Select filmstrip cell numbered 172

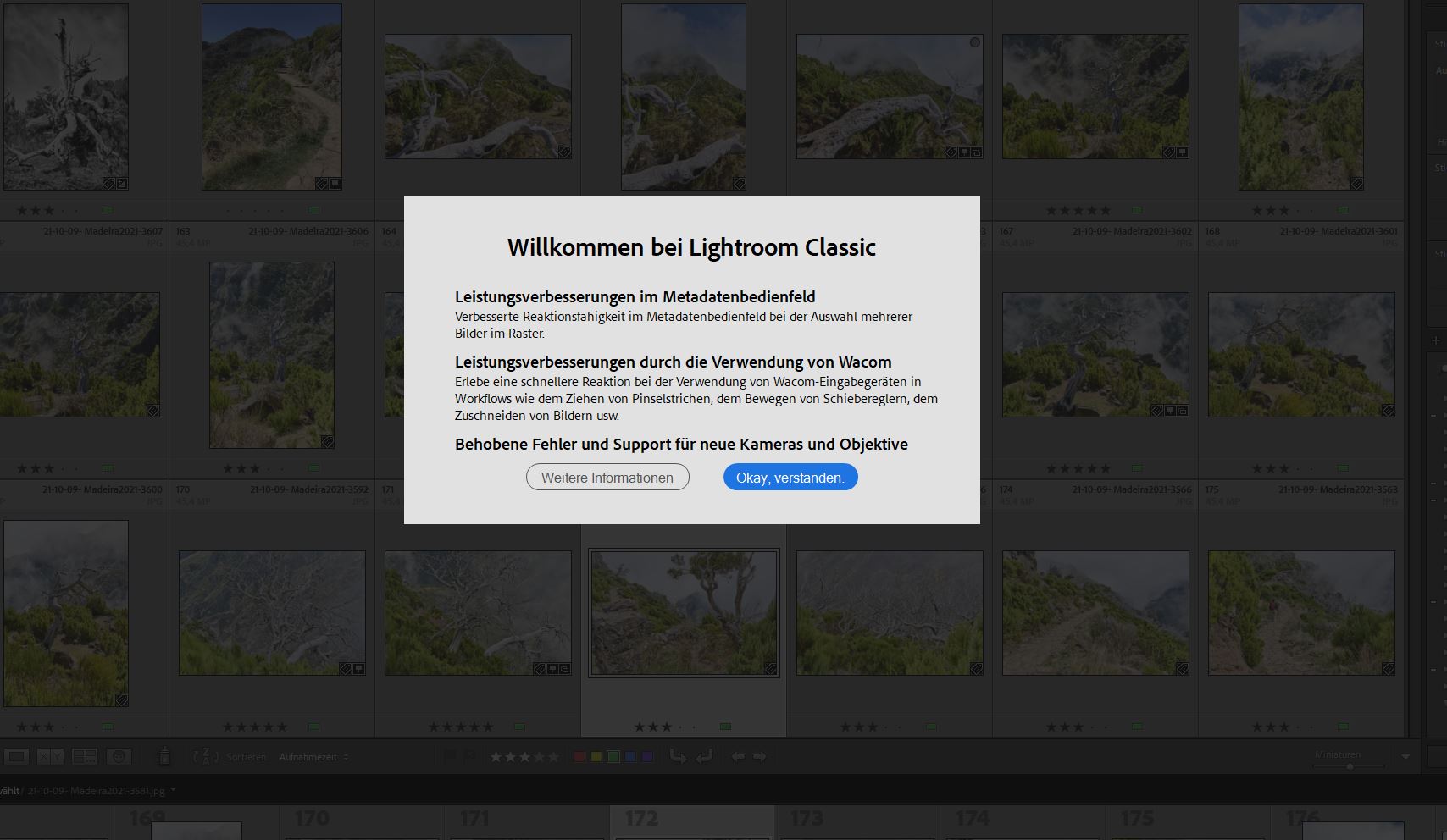692,822
